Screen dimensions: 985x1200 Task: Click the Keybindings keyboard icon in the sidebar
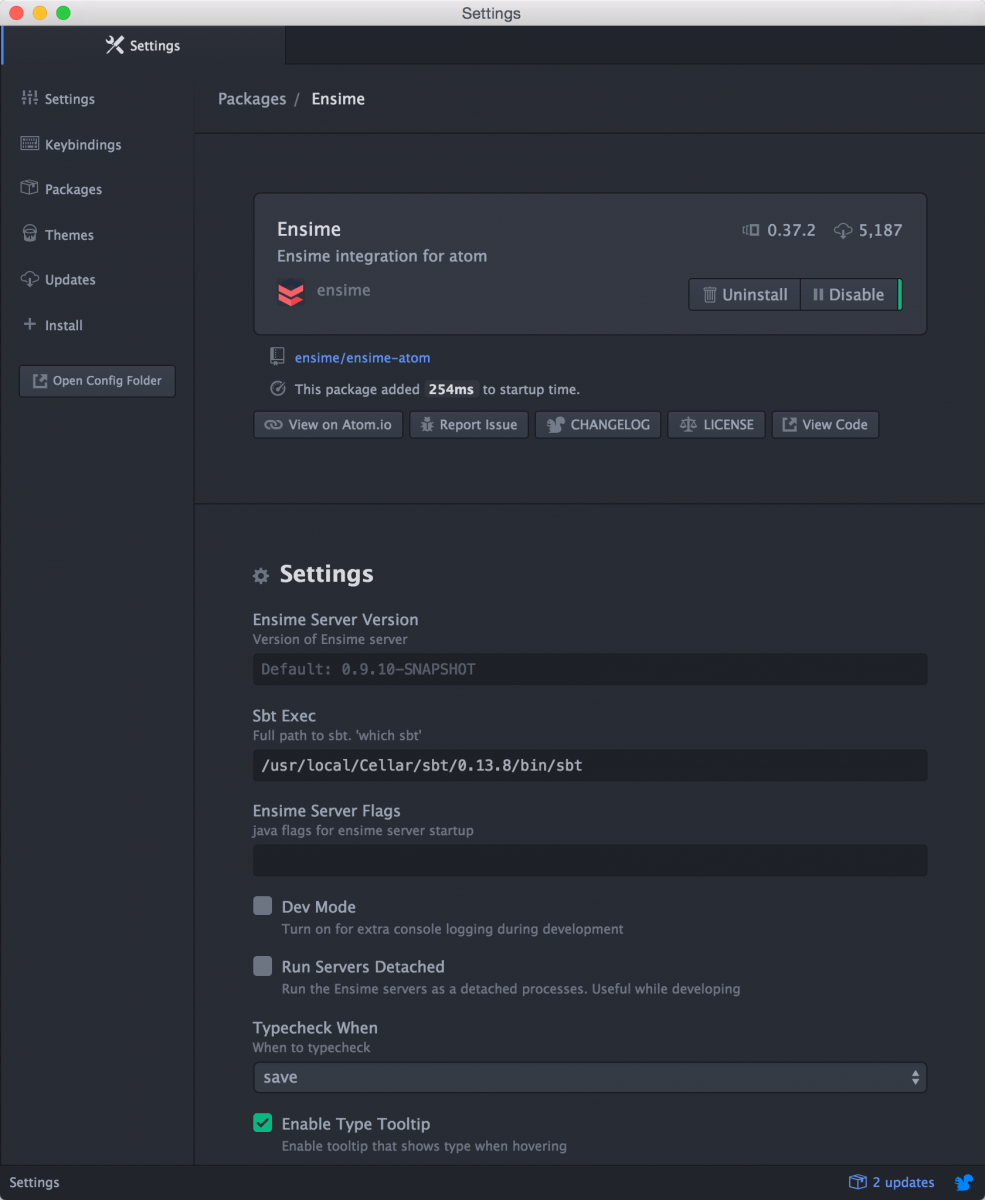pyautogui.click(x=29, y=144)
